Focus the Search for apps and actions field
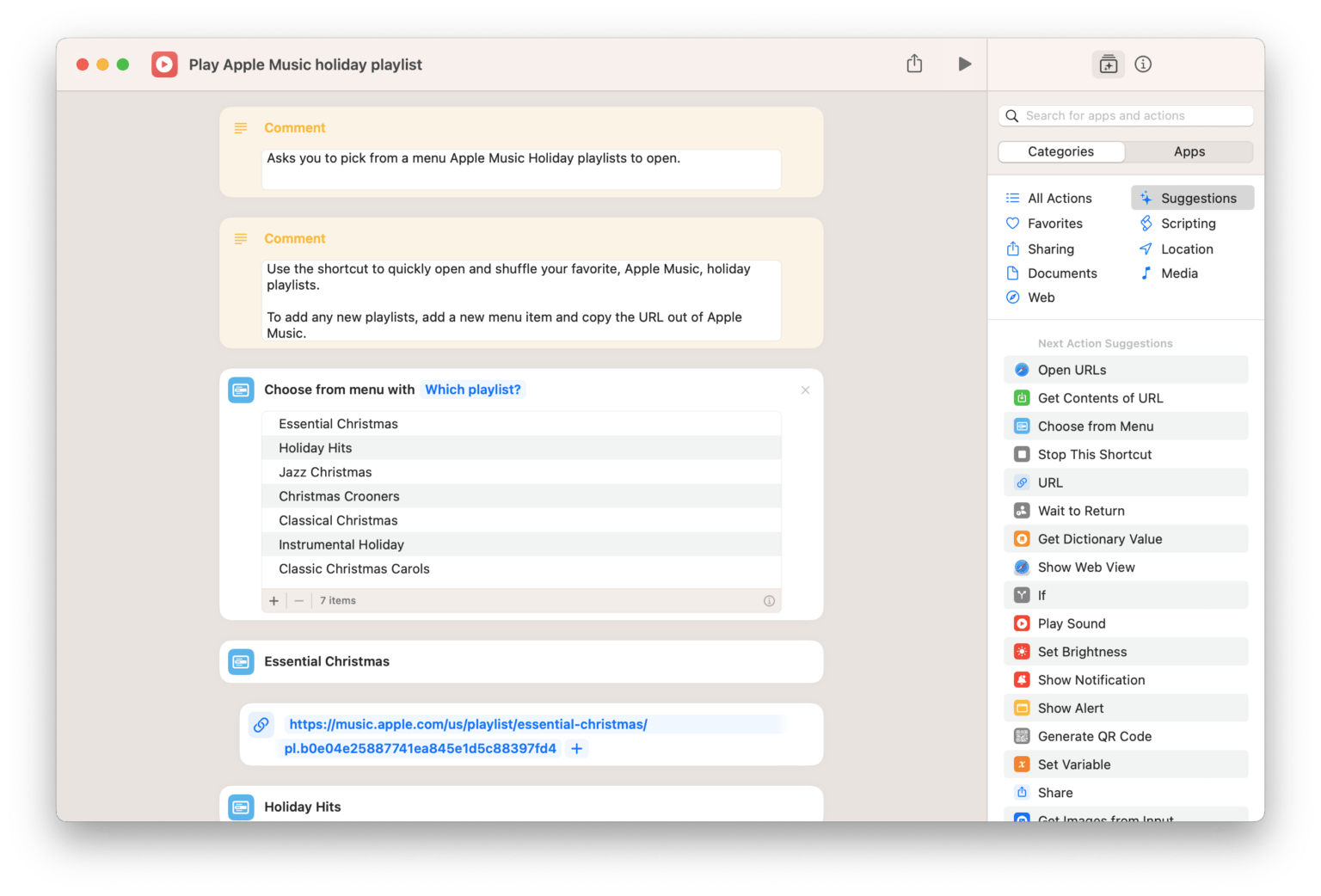 tap(1127, 116)
